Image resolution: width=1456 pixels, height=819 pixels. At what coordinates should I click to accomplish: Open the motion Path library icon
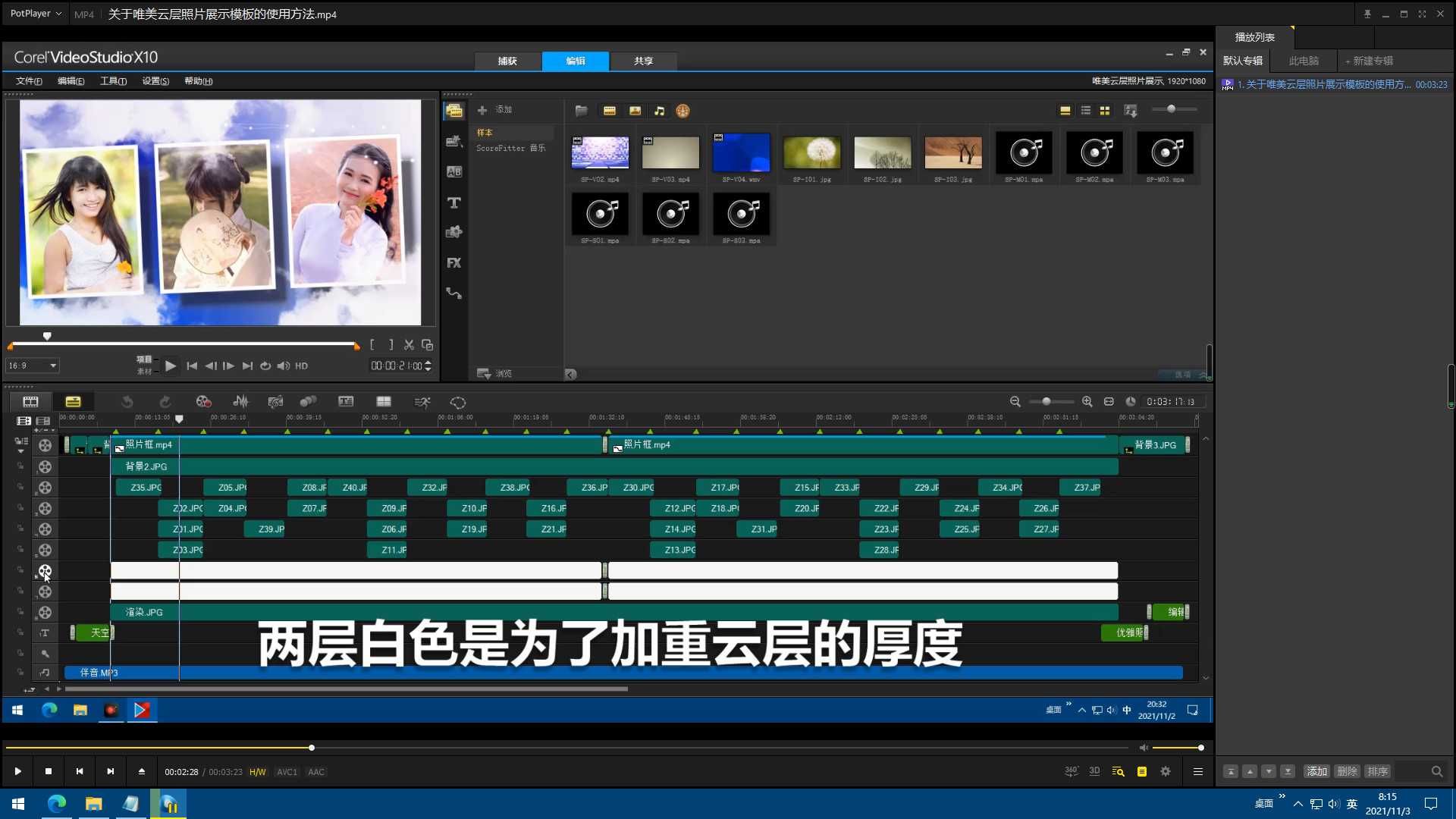point(454,293)
